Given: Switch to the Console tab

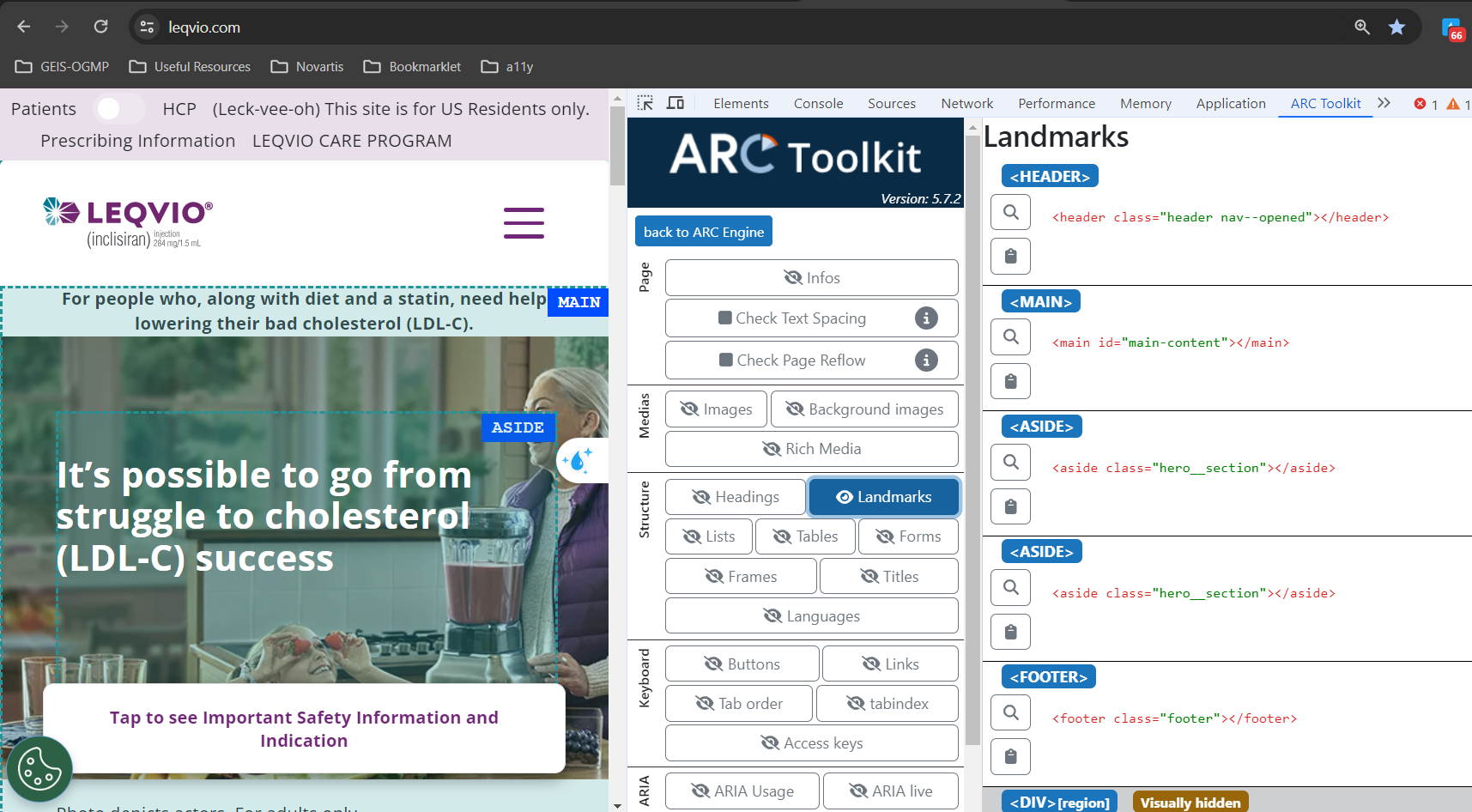Looking at the screenshot, I should click(x=818, y=103).
